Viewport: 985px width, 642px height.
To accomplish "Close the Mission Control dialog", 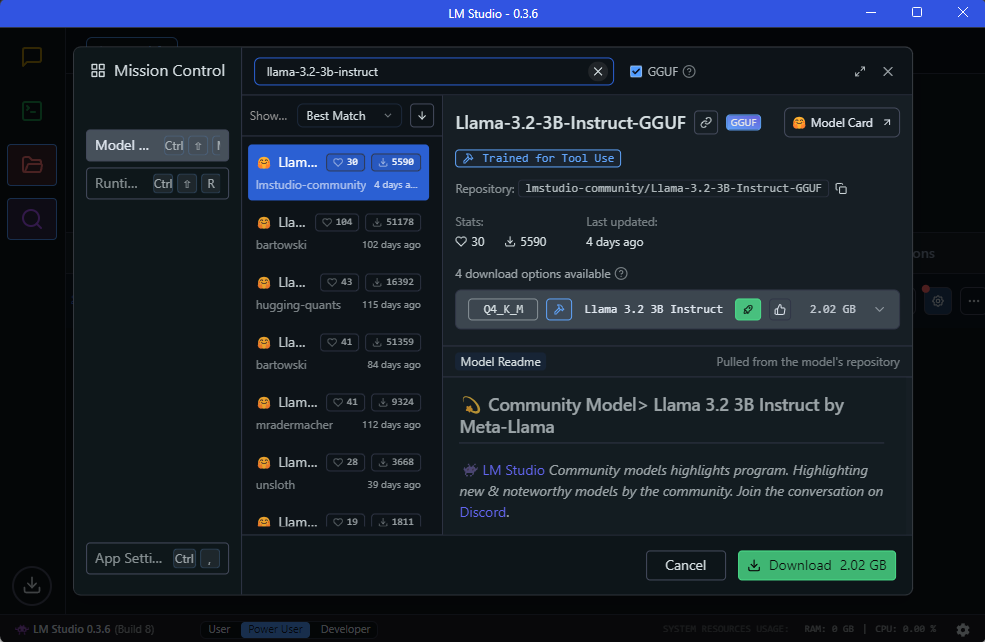I will coord(888,72).
